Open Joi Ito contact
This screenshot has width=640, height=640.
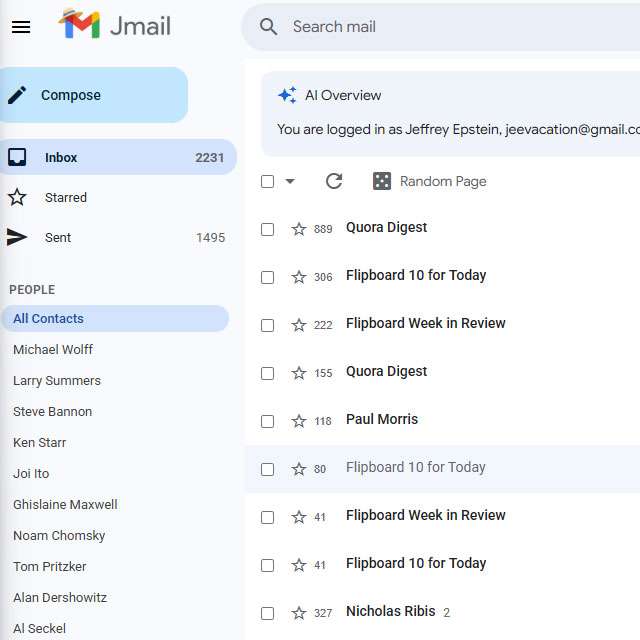pyautogui.click(x=31, y=473)
